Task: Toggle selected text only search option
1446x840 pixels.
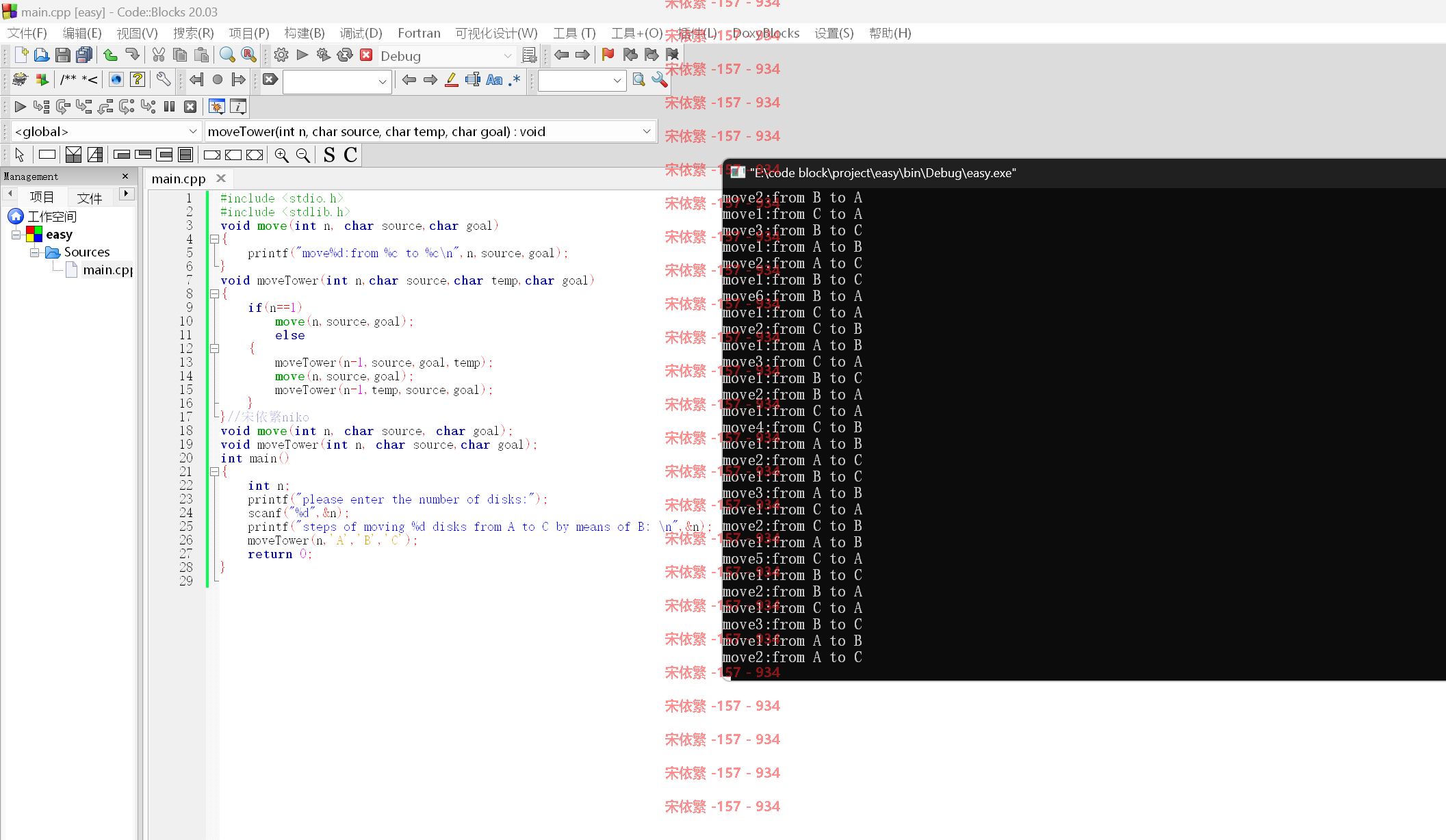Action: pyautogui.click(x=473, y=80)
